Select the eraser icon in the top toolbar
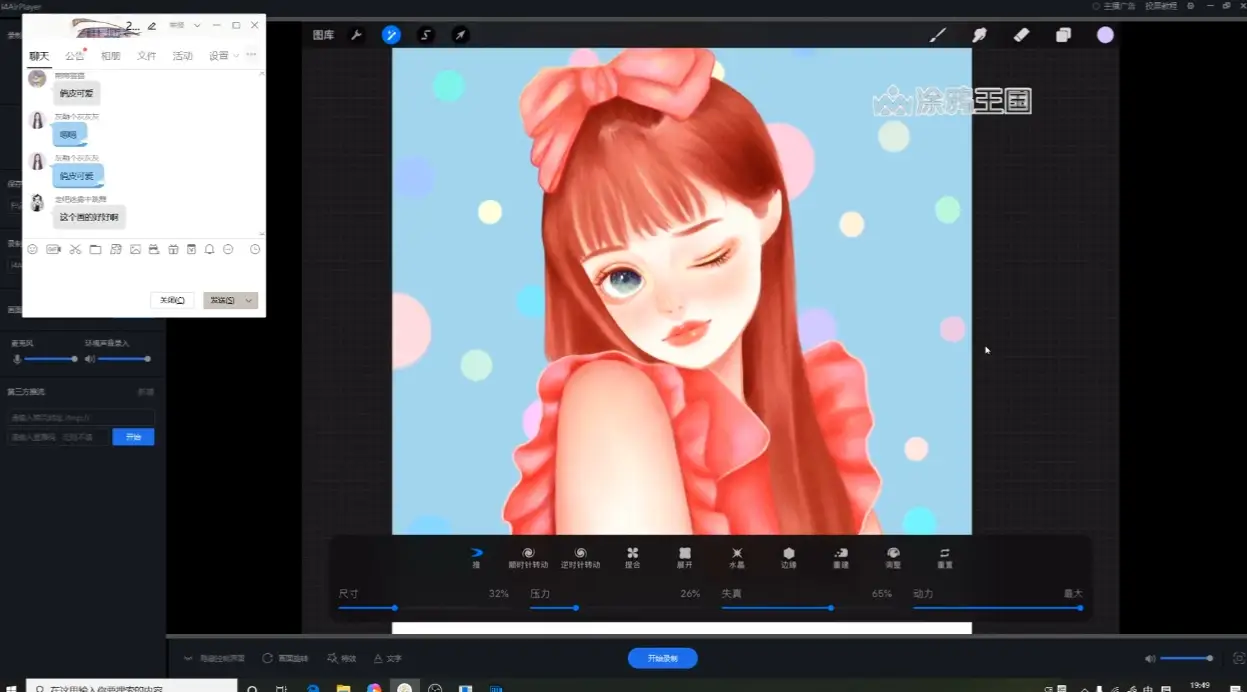This screenshot has height=692, width=1247. (x=1021, y=35)
